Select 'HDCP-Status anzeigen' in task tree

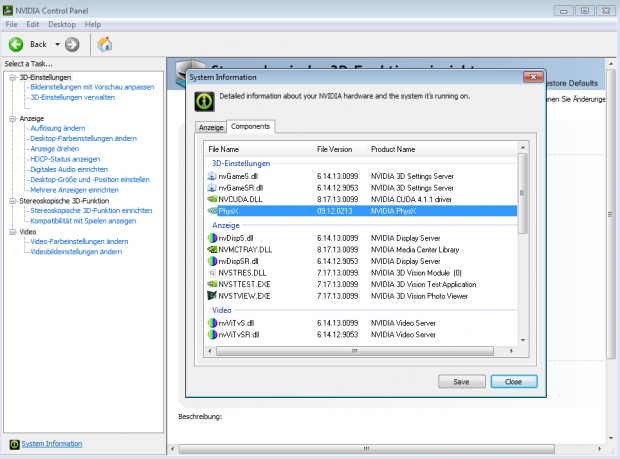tap(65, 159)
